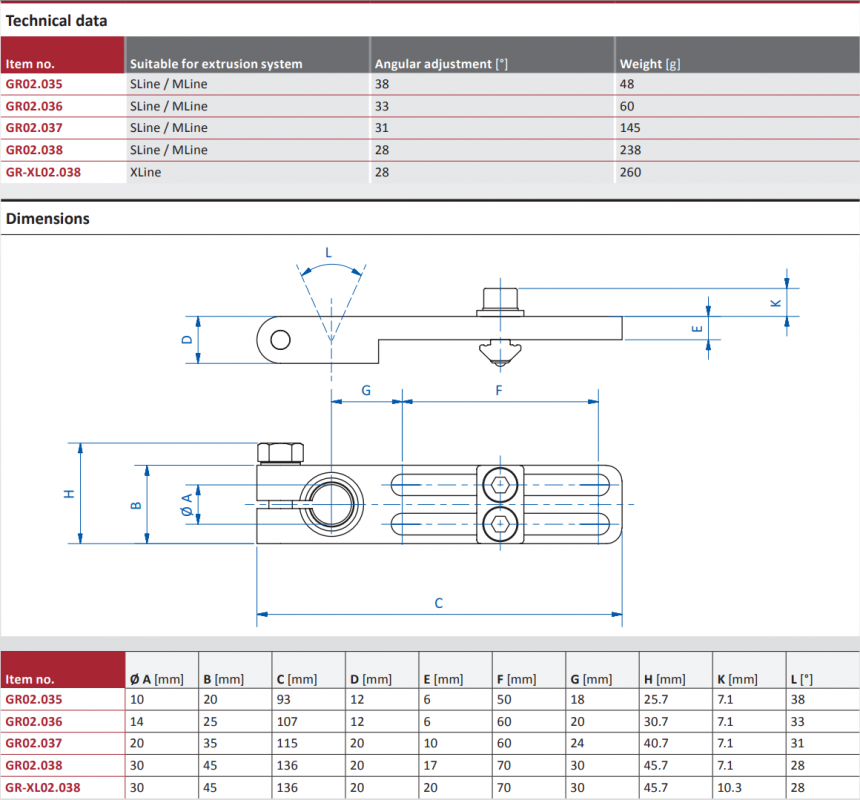This screenshot has width=860, height=800.
Task: Select the dimension label "B" in the drawing
Action: point(136,506)
